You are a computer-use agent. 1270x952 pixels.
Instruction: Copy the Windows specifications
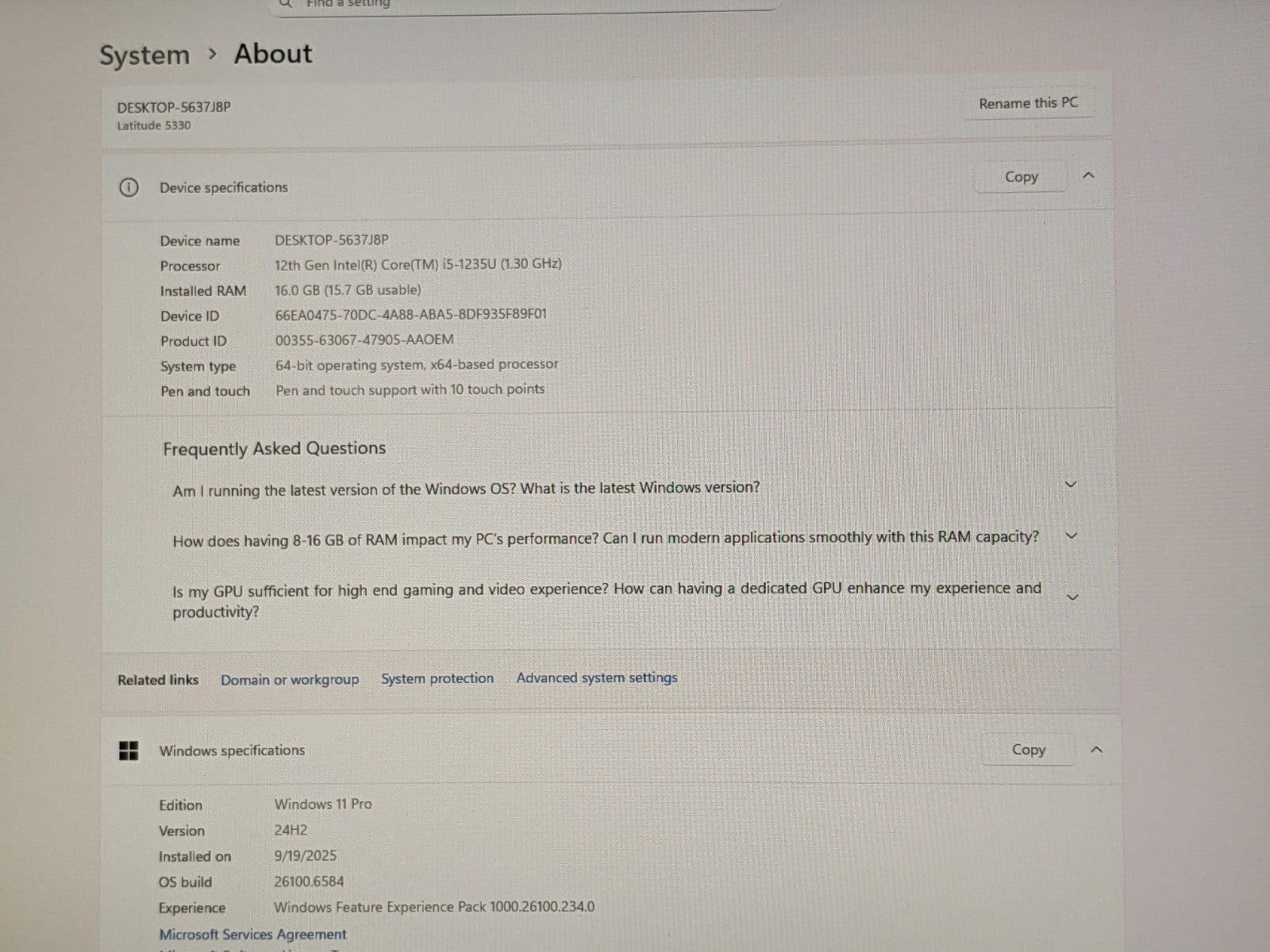coord(1028,750)
